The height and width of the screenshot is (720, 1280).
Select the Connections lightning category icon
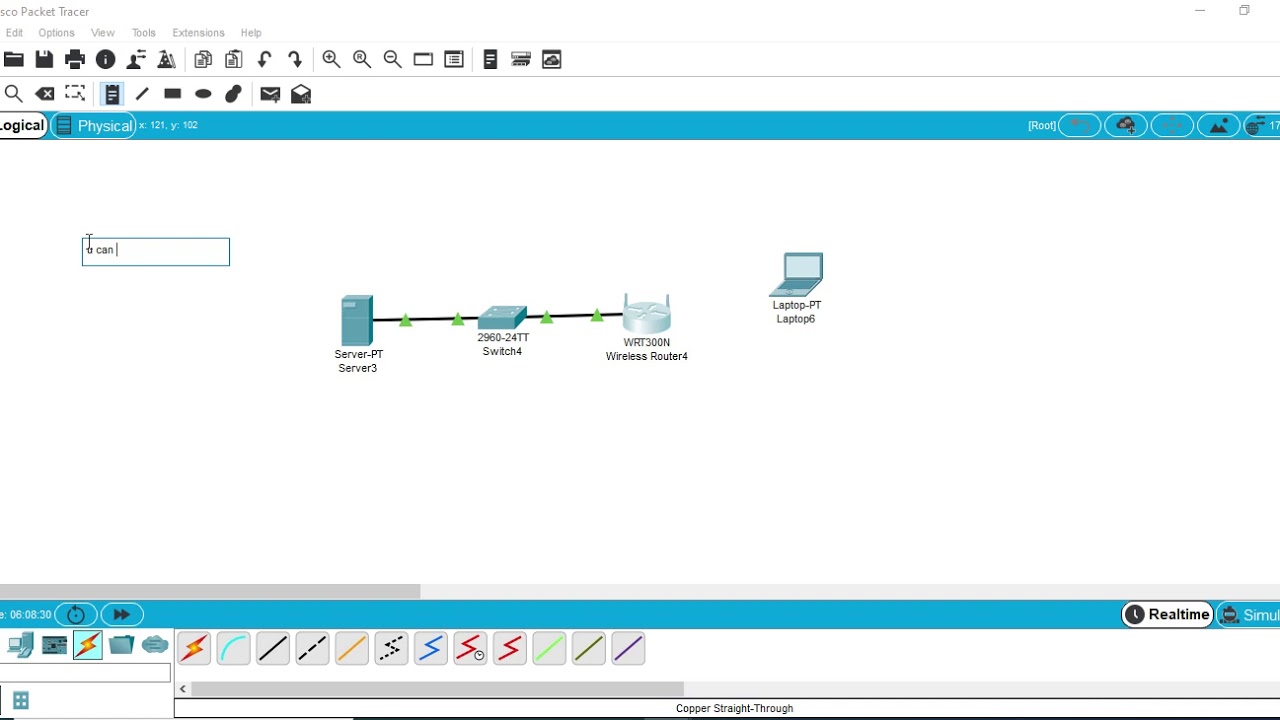coord(88,646)
